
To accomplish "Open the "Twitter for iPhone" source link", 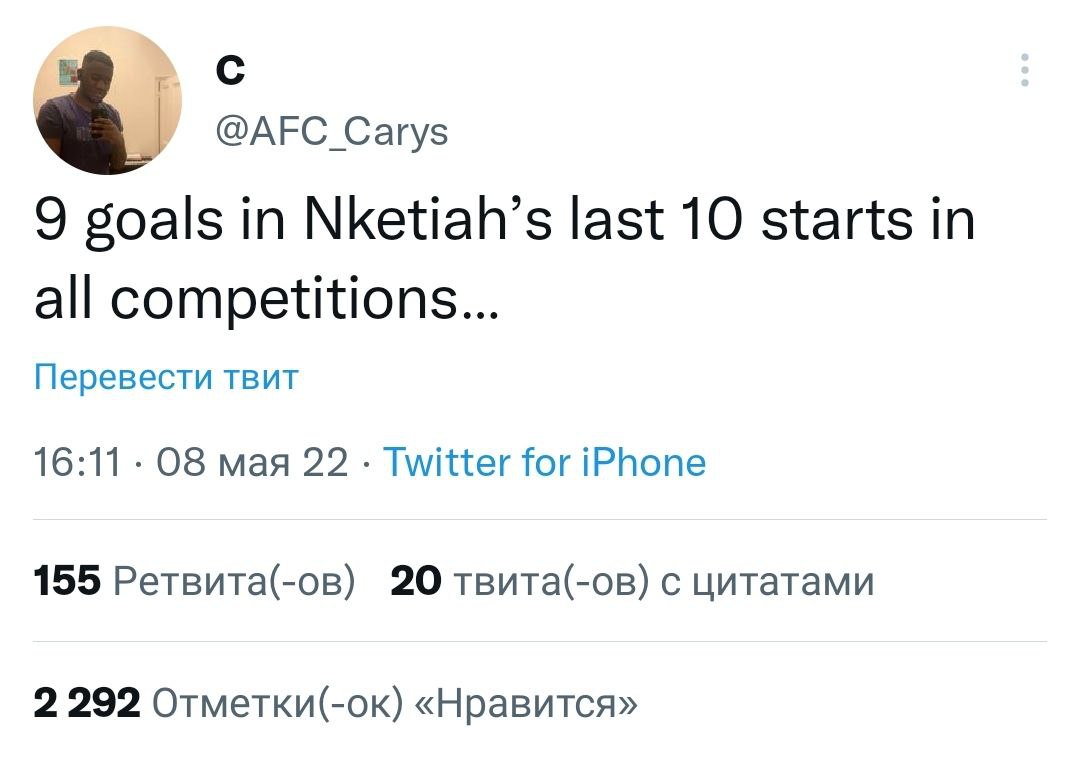I will (544, 462).
